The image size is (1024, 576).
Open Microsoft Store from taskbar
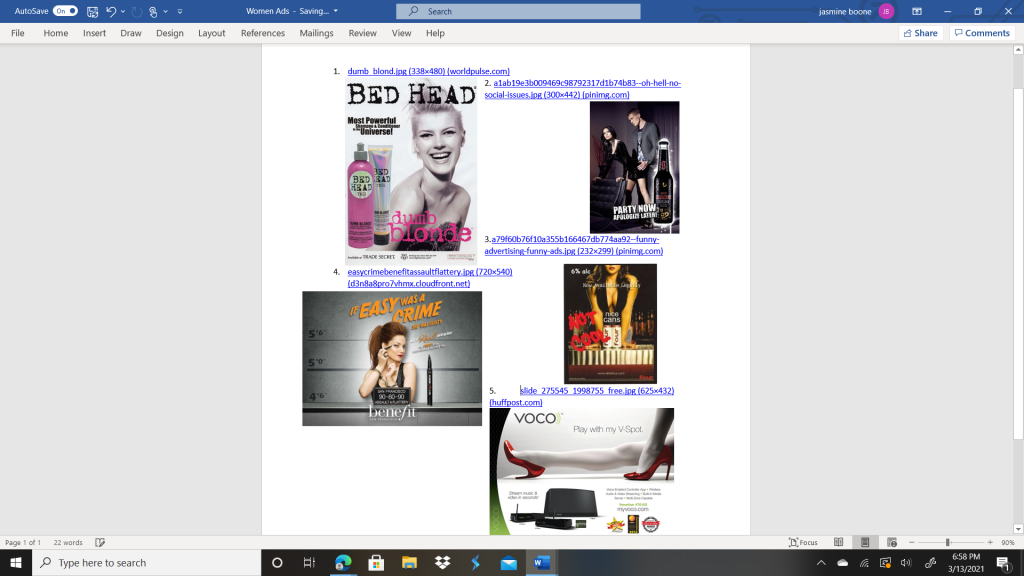[376, 562]
